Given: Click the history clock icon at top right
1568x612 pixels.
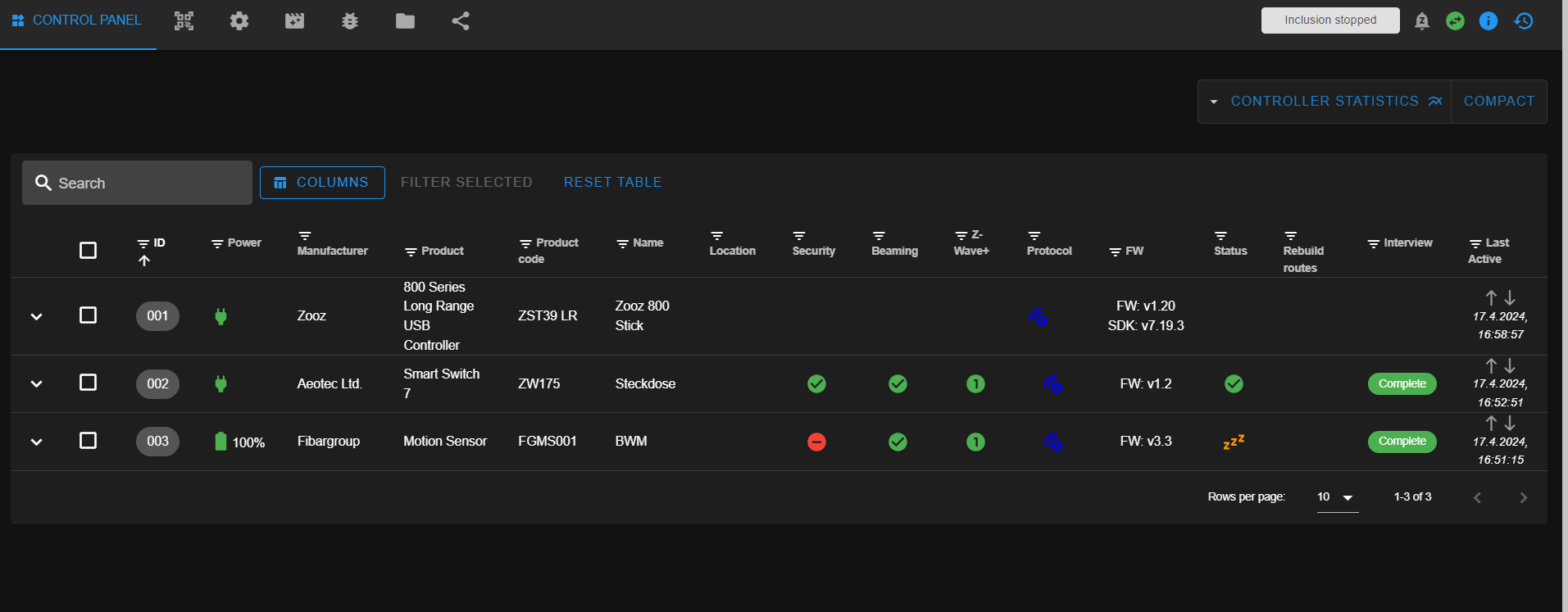Looking at the screenshot, I should click(x=1524, y=21).
